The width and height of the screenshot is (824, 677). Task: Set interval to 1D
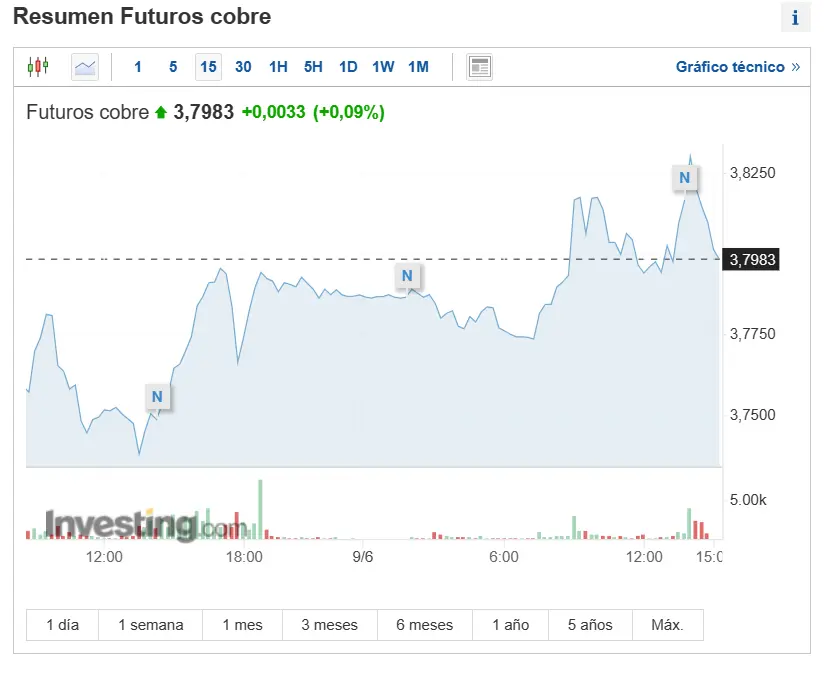(x=348, y=67)
